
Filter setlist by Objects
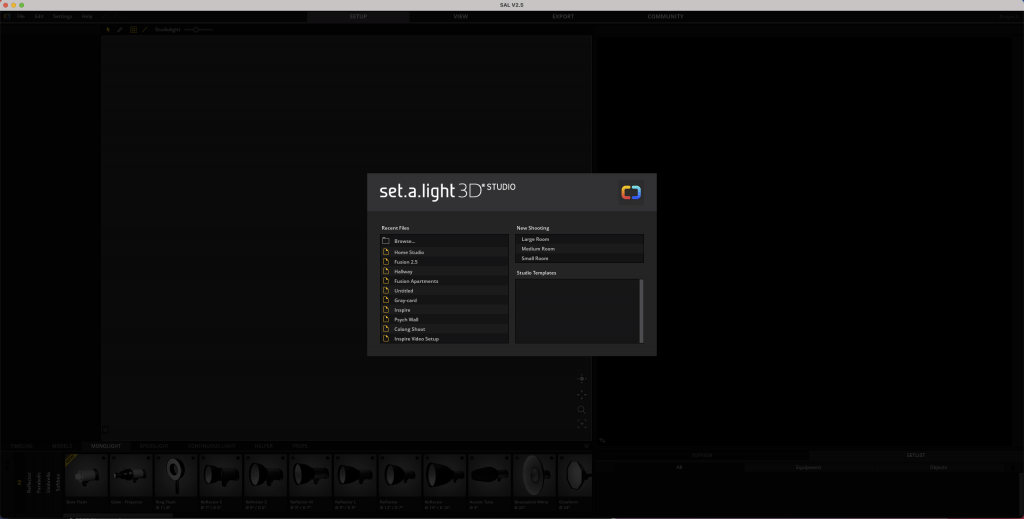pos(938,467)
